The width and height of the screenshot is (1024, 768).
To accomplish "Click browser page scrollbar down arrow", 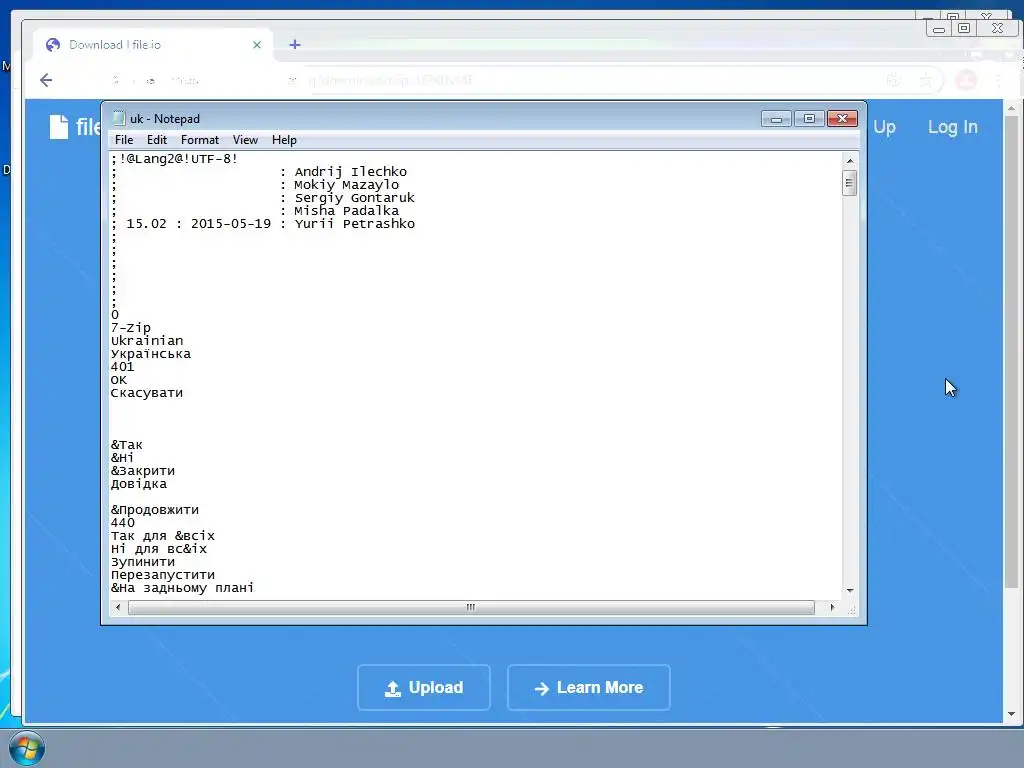I will point(1012,714).
